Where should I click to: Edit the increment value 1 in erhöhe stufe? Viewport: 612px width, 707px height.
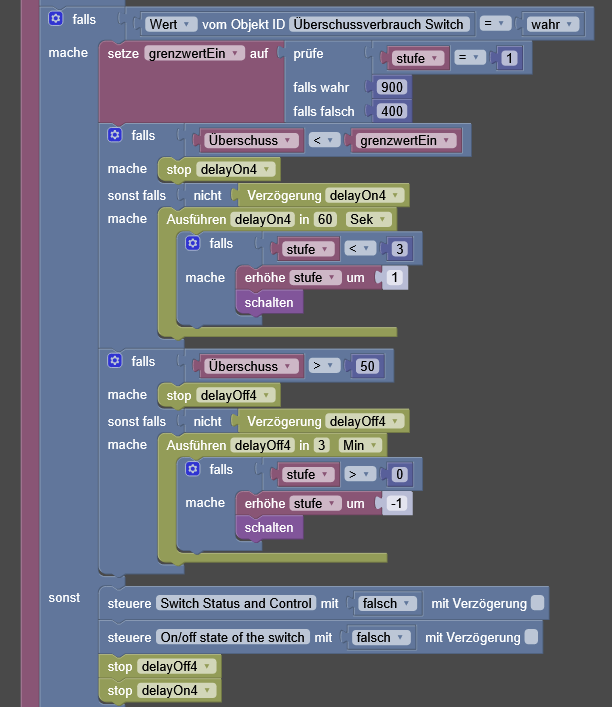395,277
